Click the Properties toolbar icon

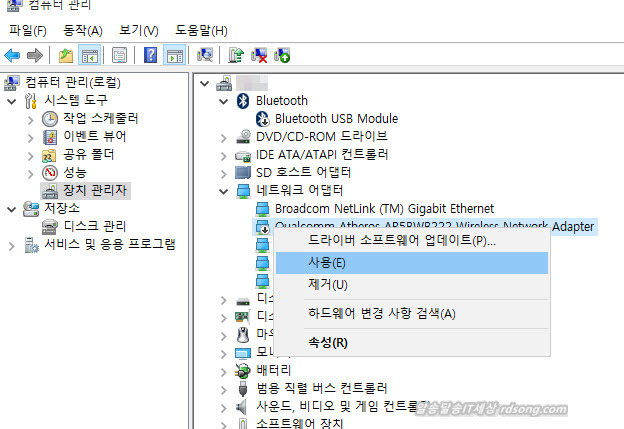tap(120, 55)
